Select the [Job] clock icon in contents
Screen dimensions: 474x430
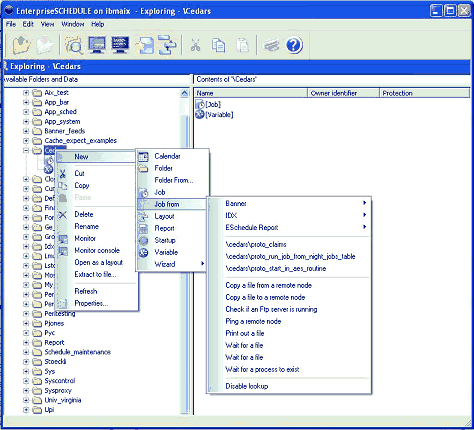coord(200,104)
